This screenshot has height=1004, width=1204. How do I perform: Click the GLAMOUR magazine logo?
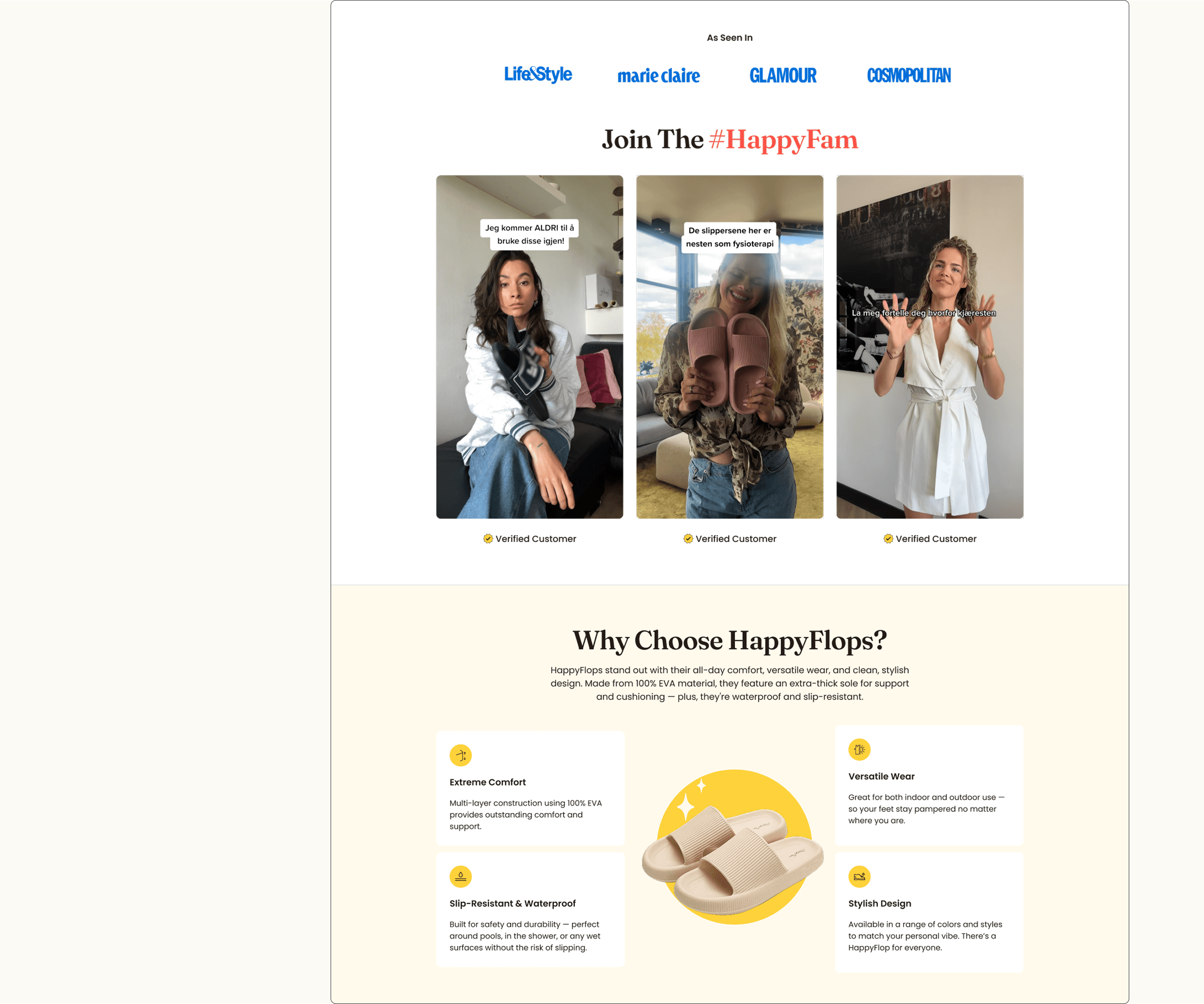(x=783, y=76)
